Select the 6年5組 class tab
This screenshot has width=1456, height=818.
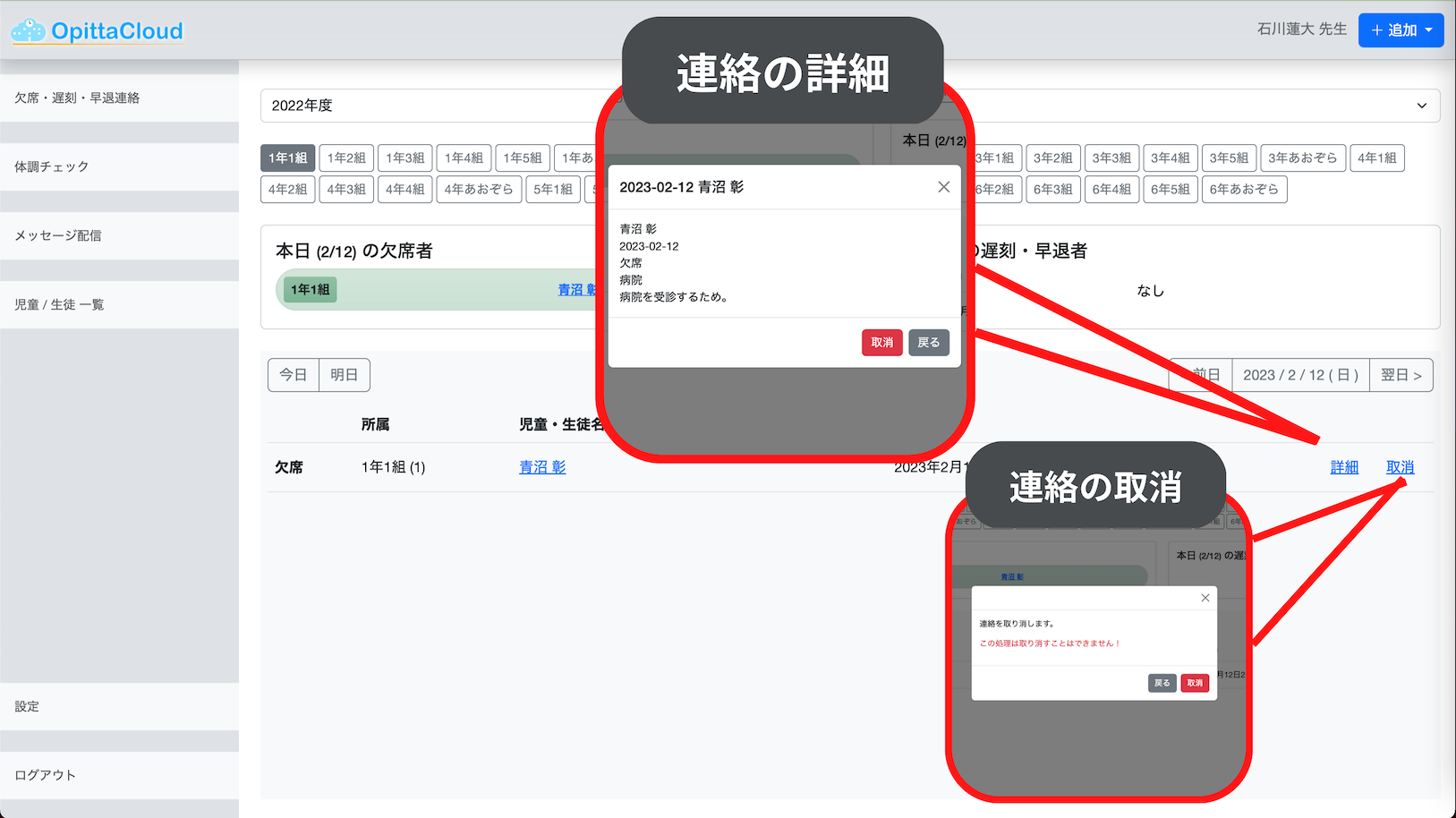[1171, 189]
